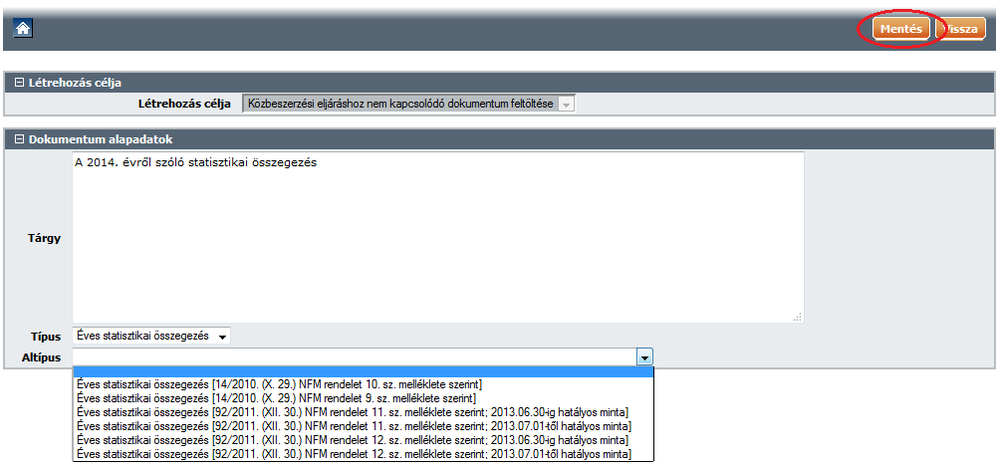Choose the 14/2010 rendelet 10. sz. melléklete option
Screen dimensions: 1000x468
coord(280,384)
